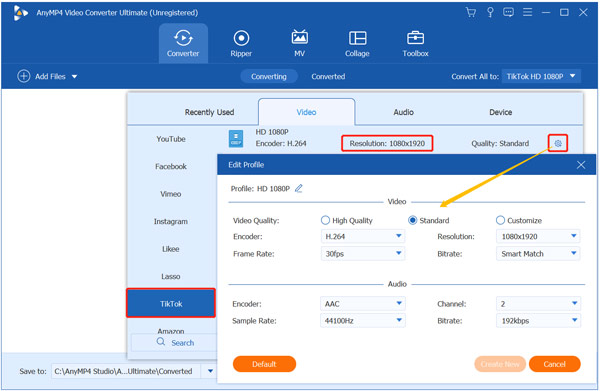This screenshot has width=600, height=391.
Task: Click the pencil icon to rename profile
Action: [298, 188]
